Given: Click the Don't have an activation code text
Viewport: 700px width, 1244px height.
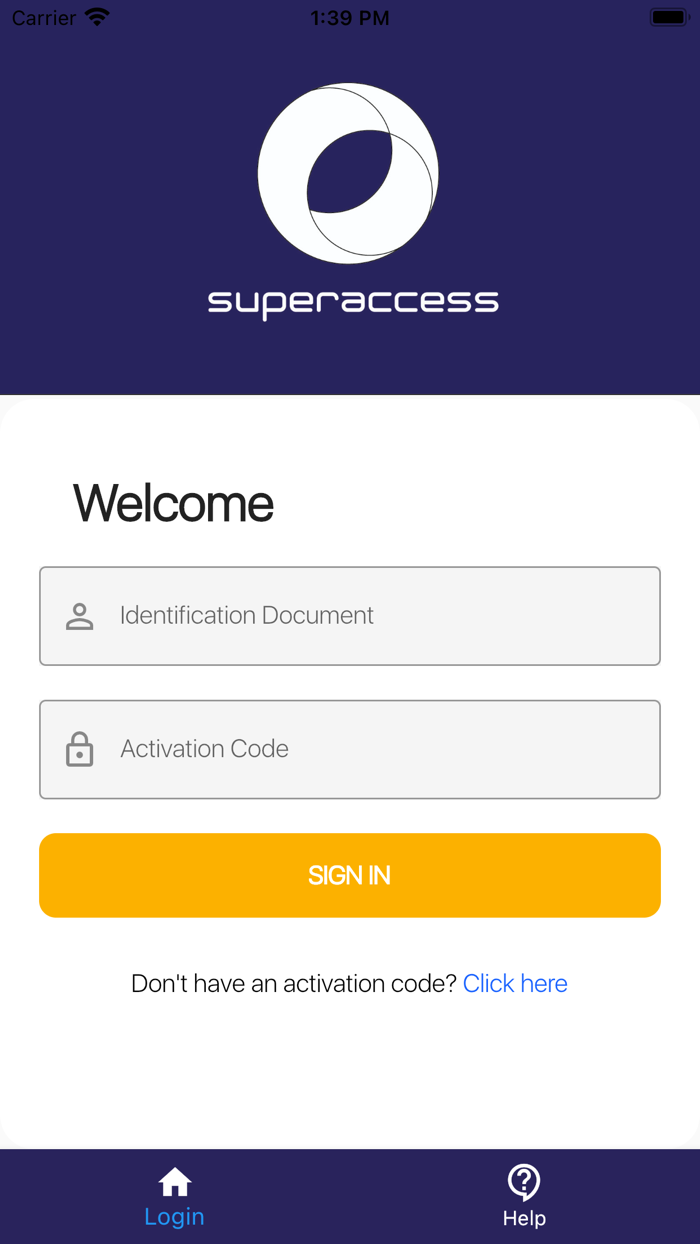Looking at the screenshot, I should tap(293, 983).
